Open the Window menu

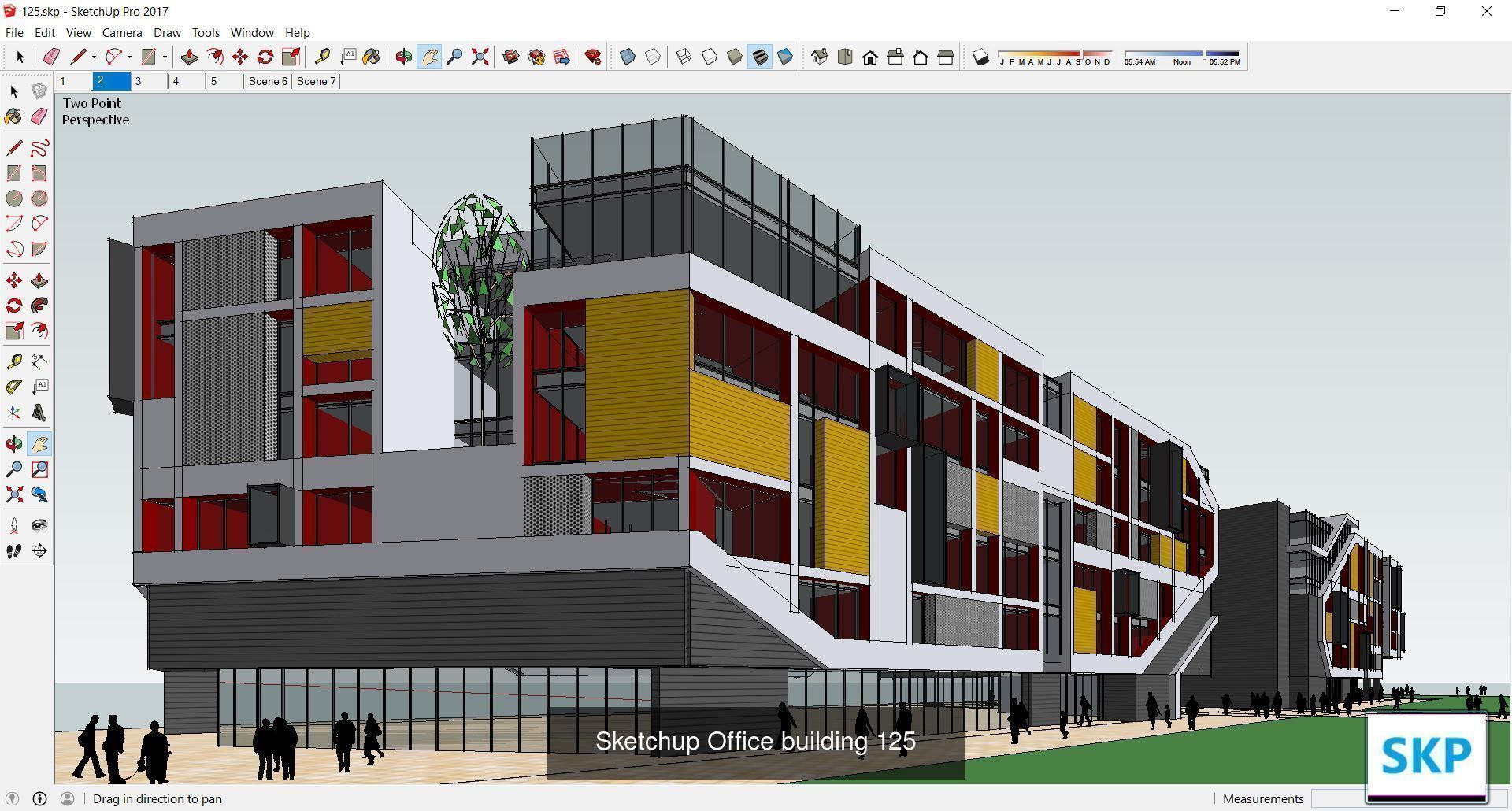point(252,33)
